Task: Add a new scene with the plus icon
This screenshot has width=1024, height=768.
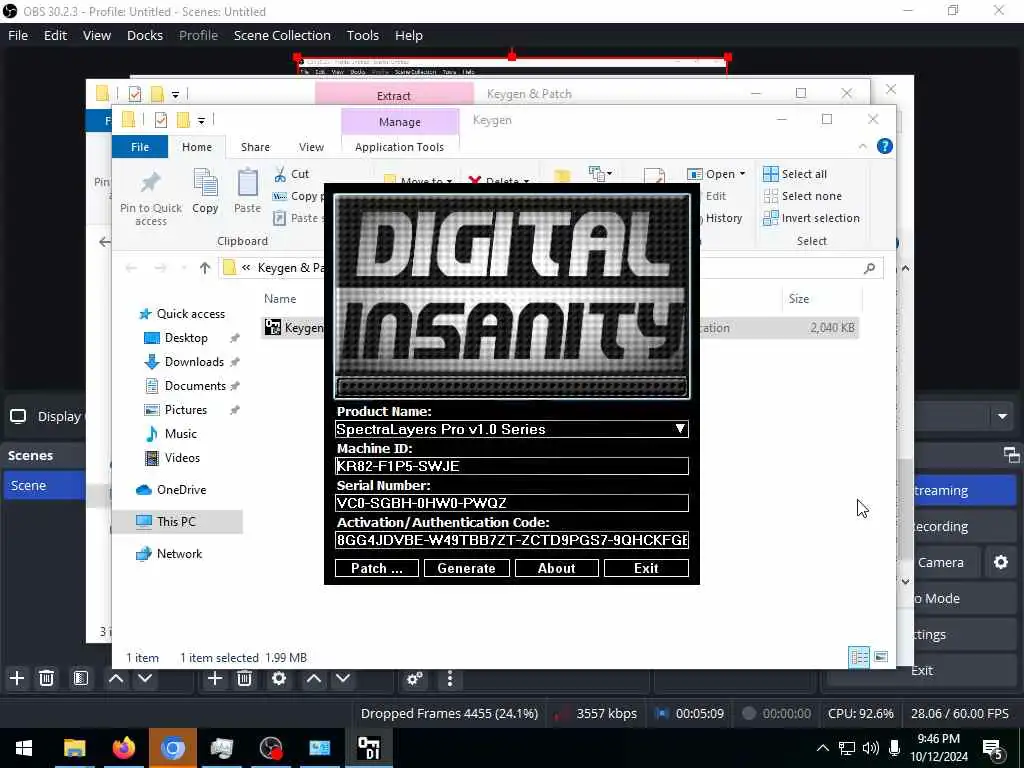Action: coord(17,679)
